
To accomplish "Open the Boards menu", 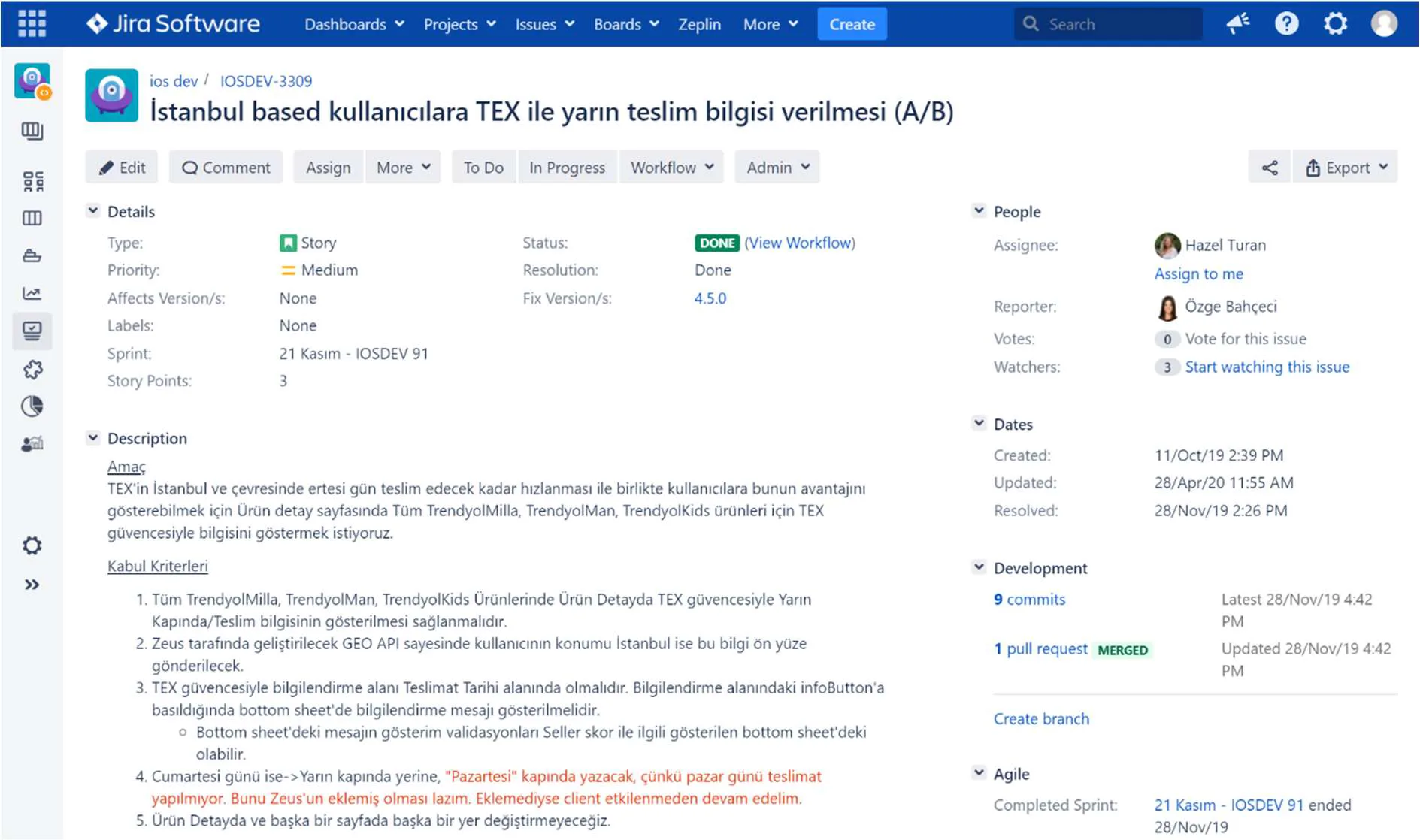I will (626, 24).
